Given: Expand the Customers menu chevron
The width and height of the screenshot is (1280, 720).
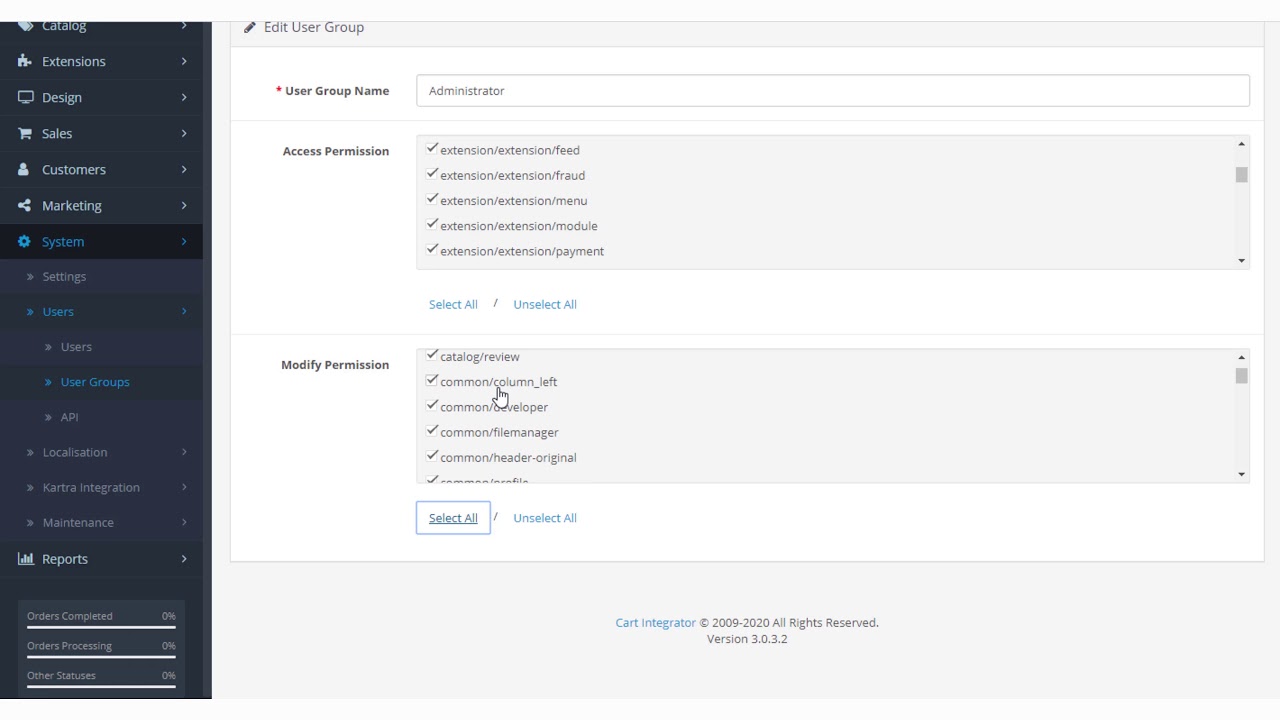Looking at the screenshot, I should [x=184, y=169].
